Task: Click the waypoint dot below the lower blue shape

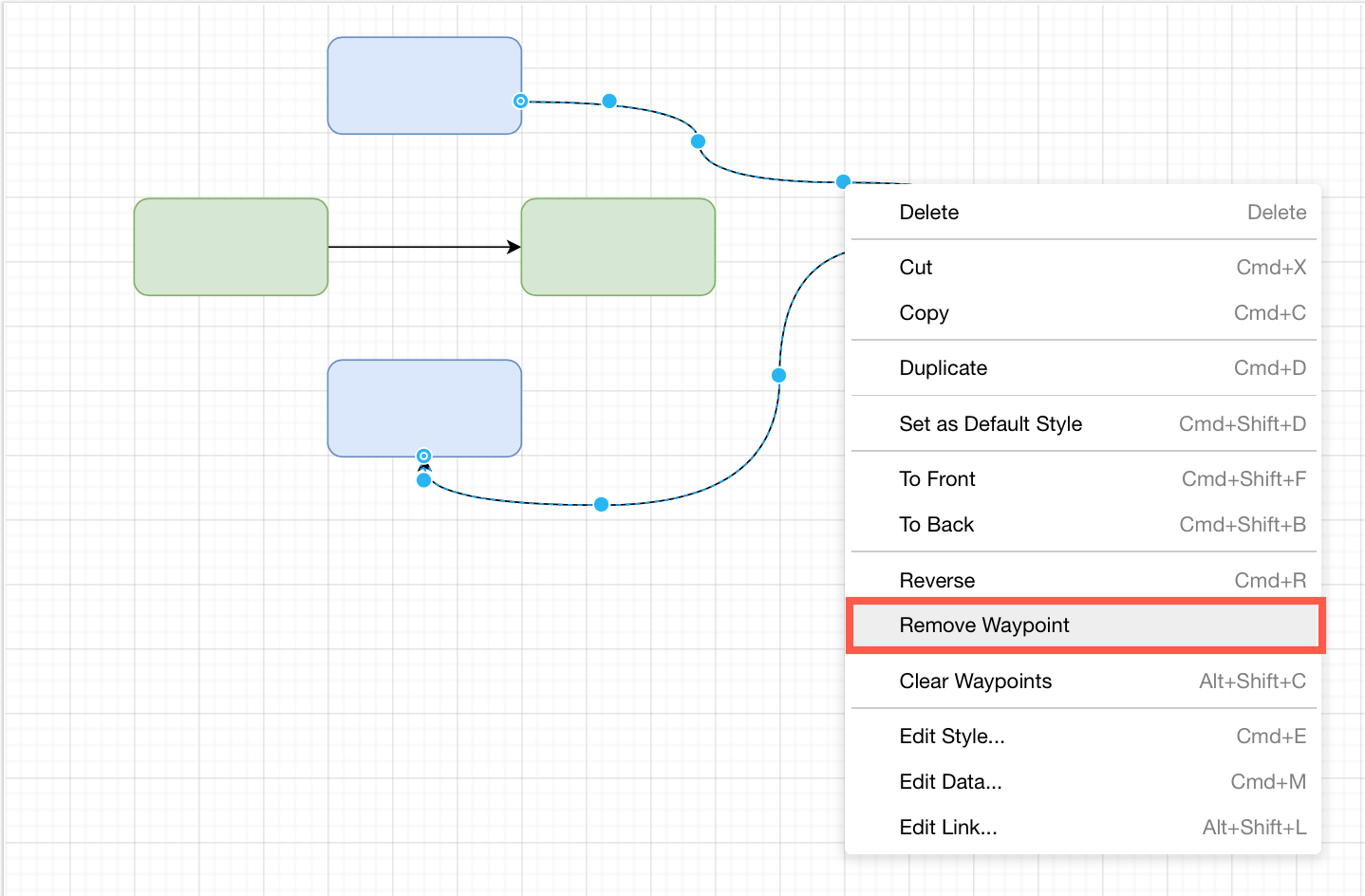Action: point(423,480)
